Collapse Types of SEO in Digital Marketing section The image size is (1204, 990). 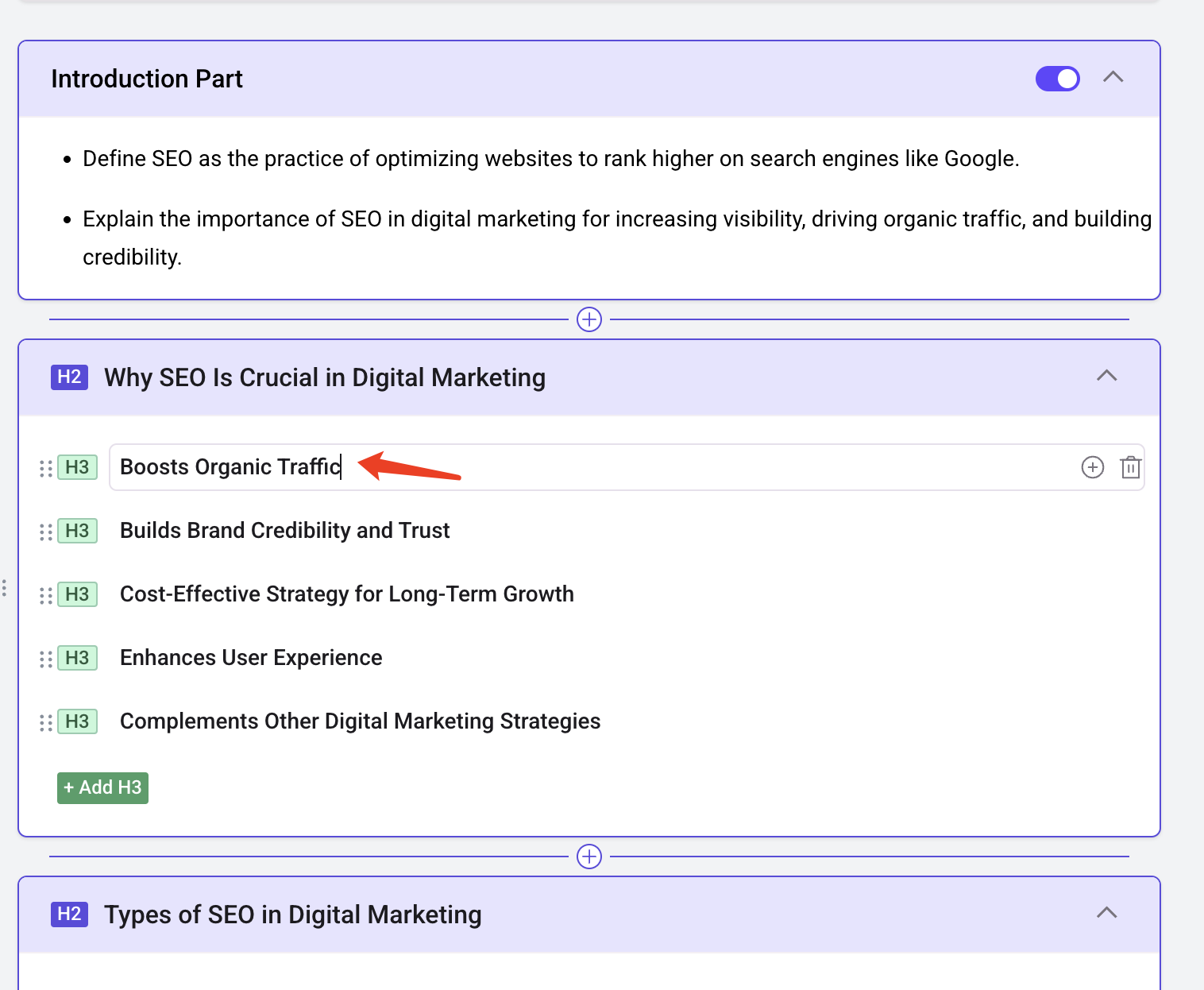pos(1107,913)
